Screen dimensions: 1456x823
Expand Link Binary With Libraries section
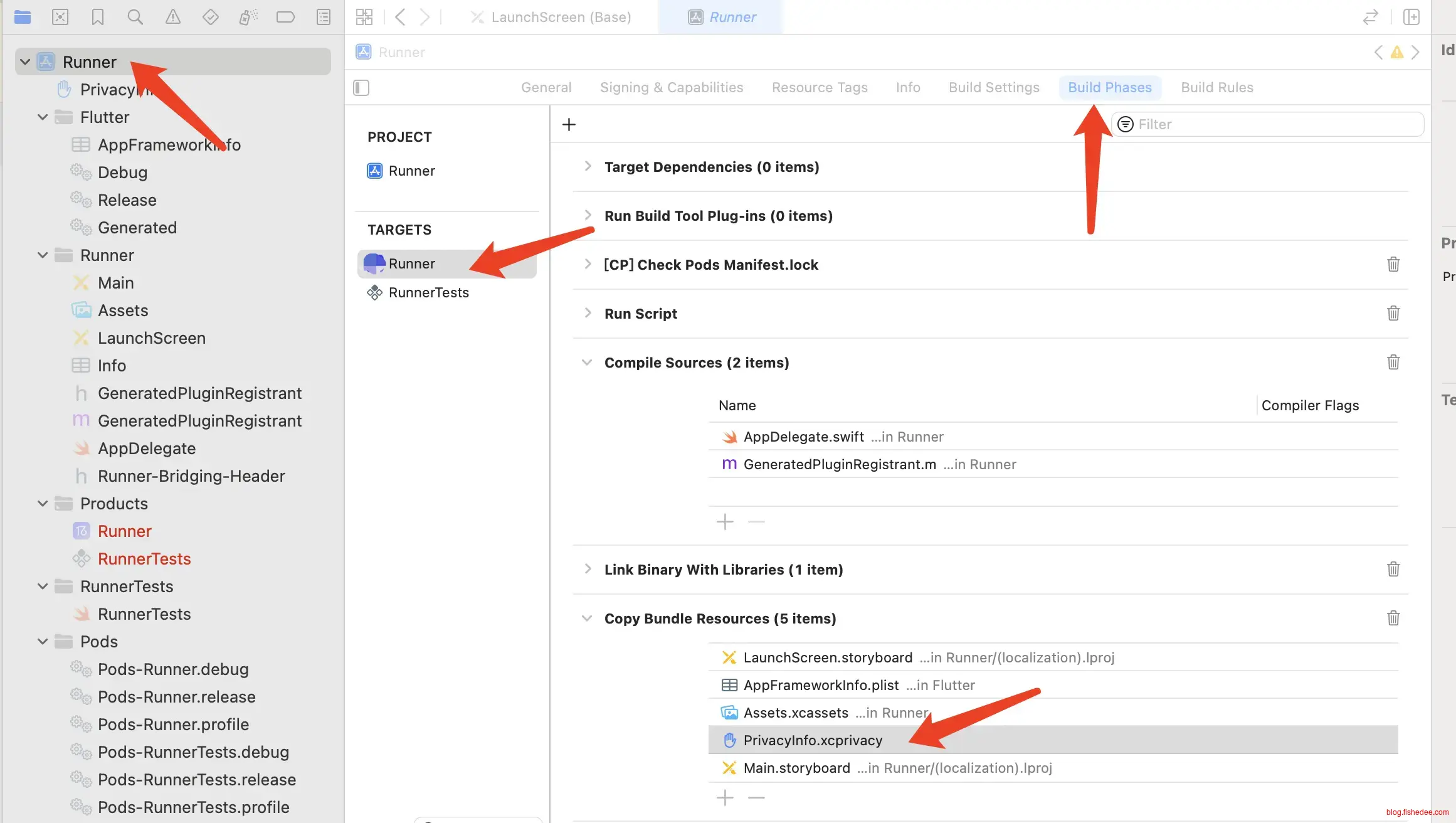pyautogui.click(x=588, y=569)
